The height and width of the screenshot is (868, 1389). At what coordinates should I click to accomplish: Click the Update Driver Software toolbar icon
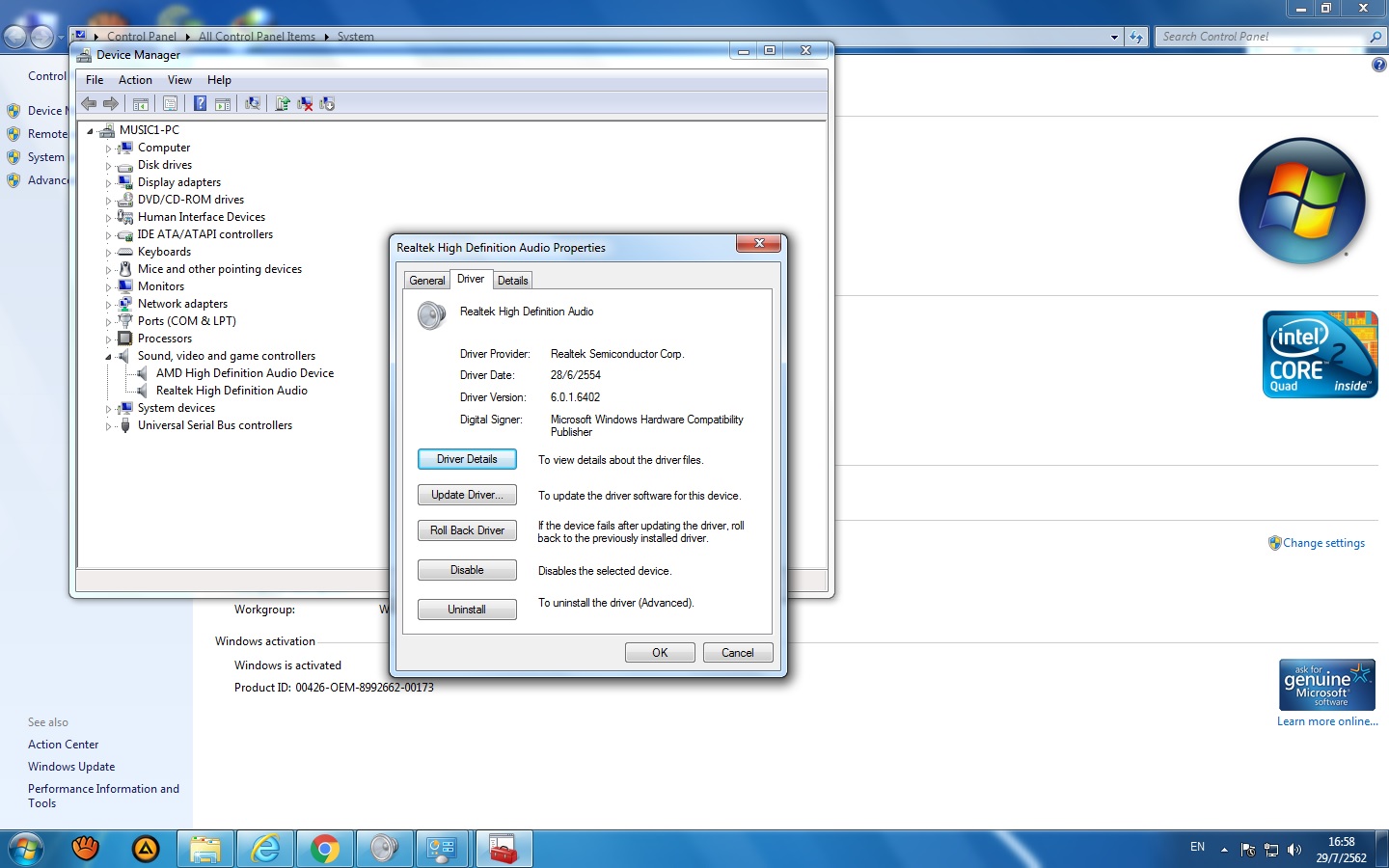coord(283,104)
